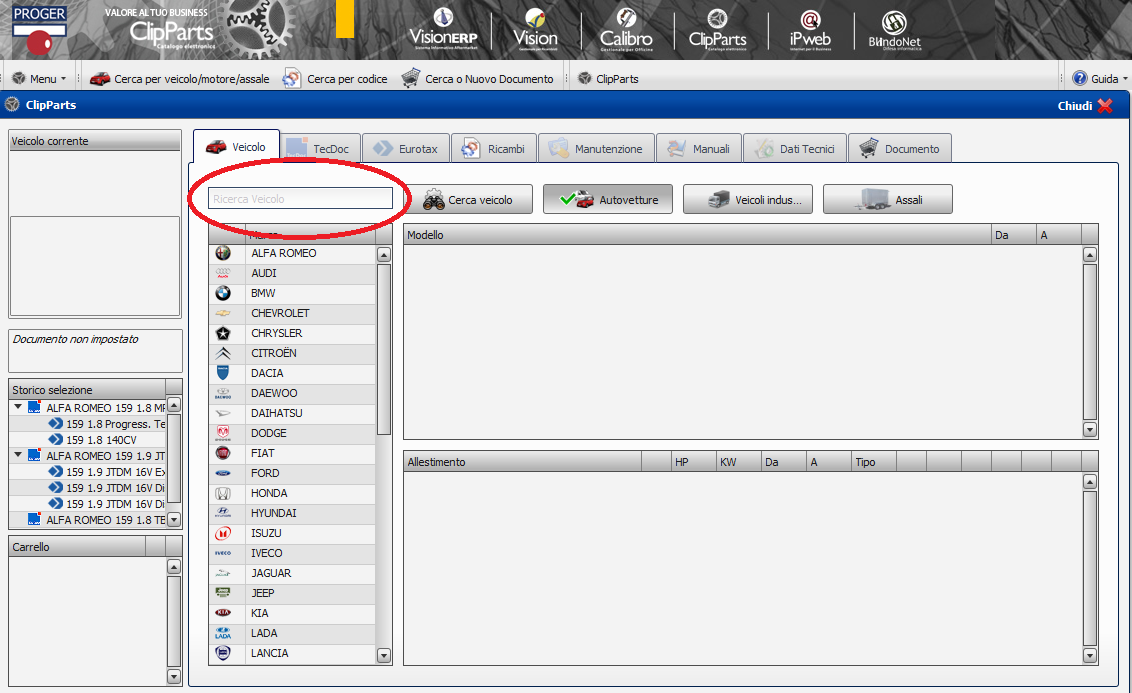Screen dimensions: 1132x693
Task: Select the Dacia brand logo
Action: (223, 373)
